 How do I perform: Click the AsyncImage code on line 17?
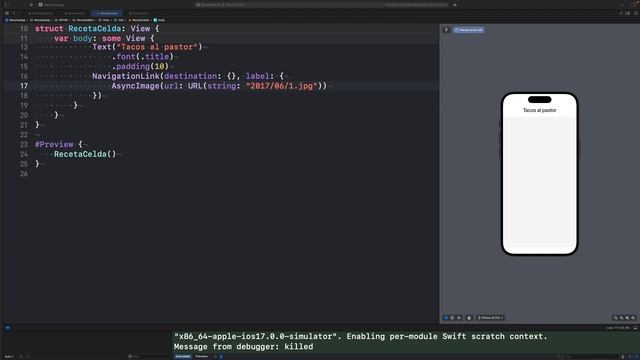pyautogui.click(x=219, y=86)
